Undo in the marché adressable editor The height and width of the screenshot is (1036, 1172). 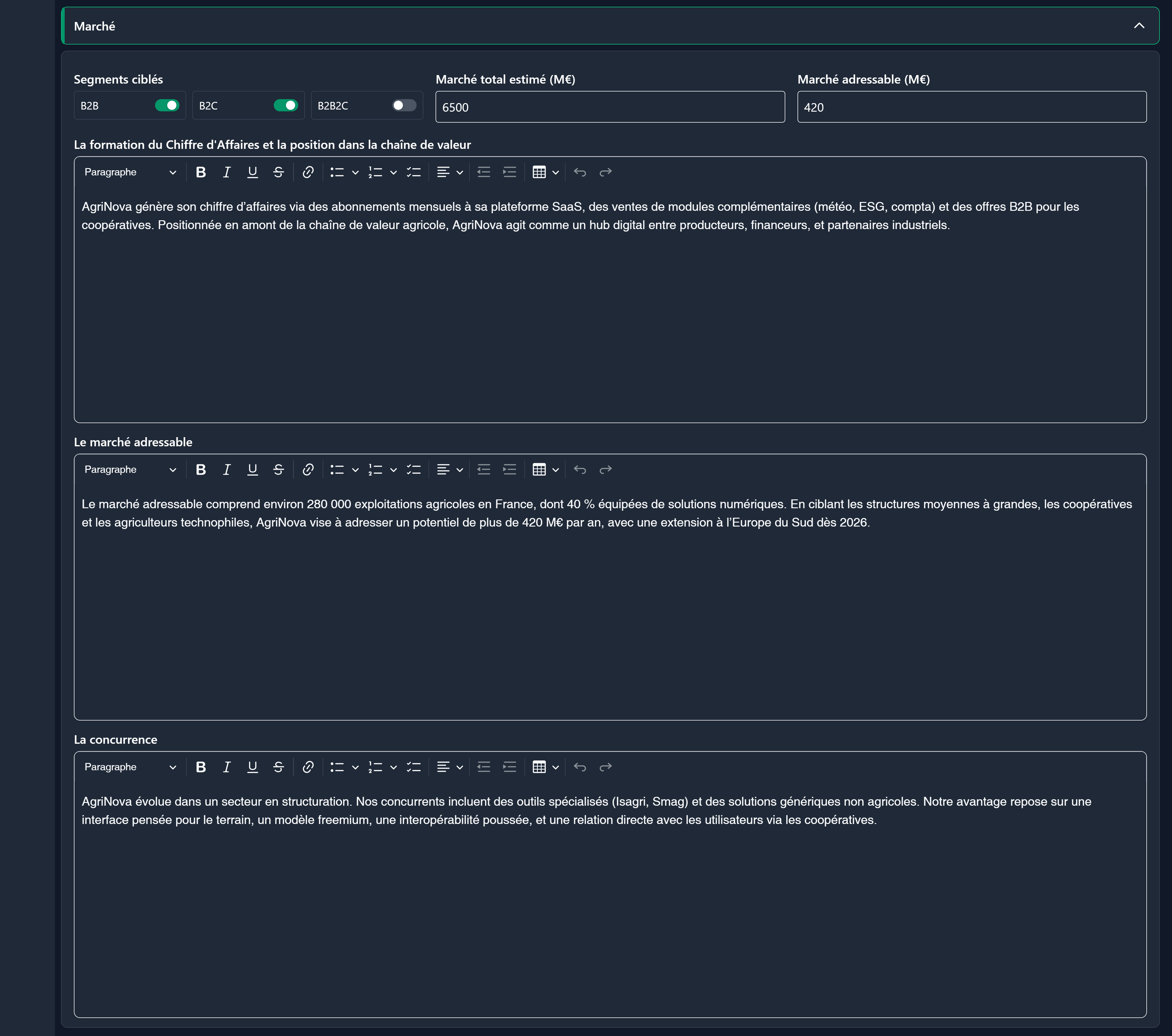coord(580,469)
